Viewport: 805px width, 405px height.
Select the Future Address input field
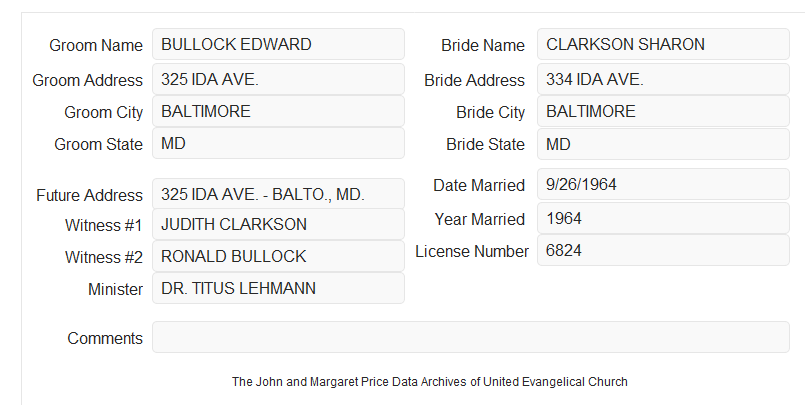tap(278, 194)
